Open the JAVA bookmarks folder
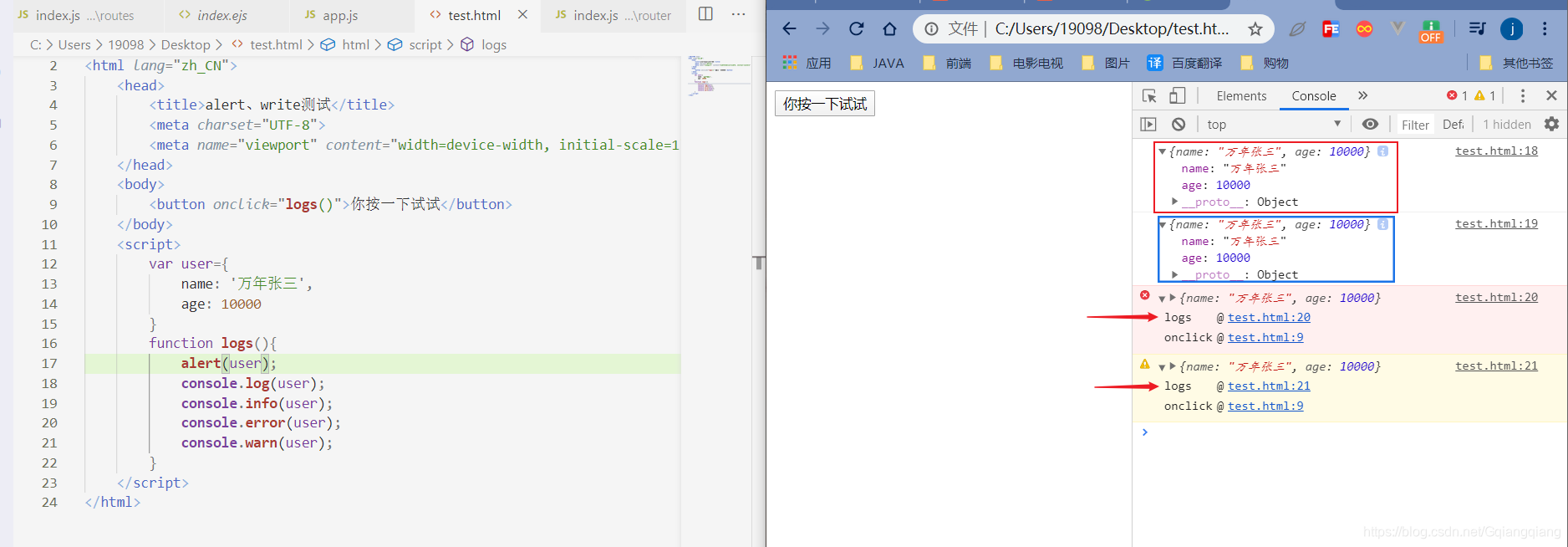1568x547 pixels. [x=878, y=63]
